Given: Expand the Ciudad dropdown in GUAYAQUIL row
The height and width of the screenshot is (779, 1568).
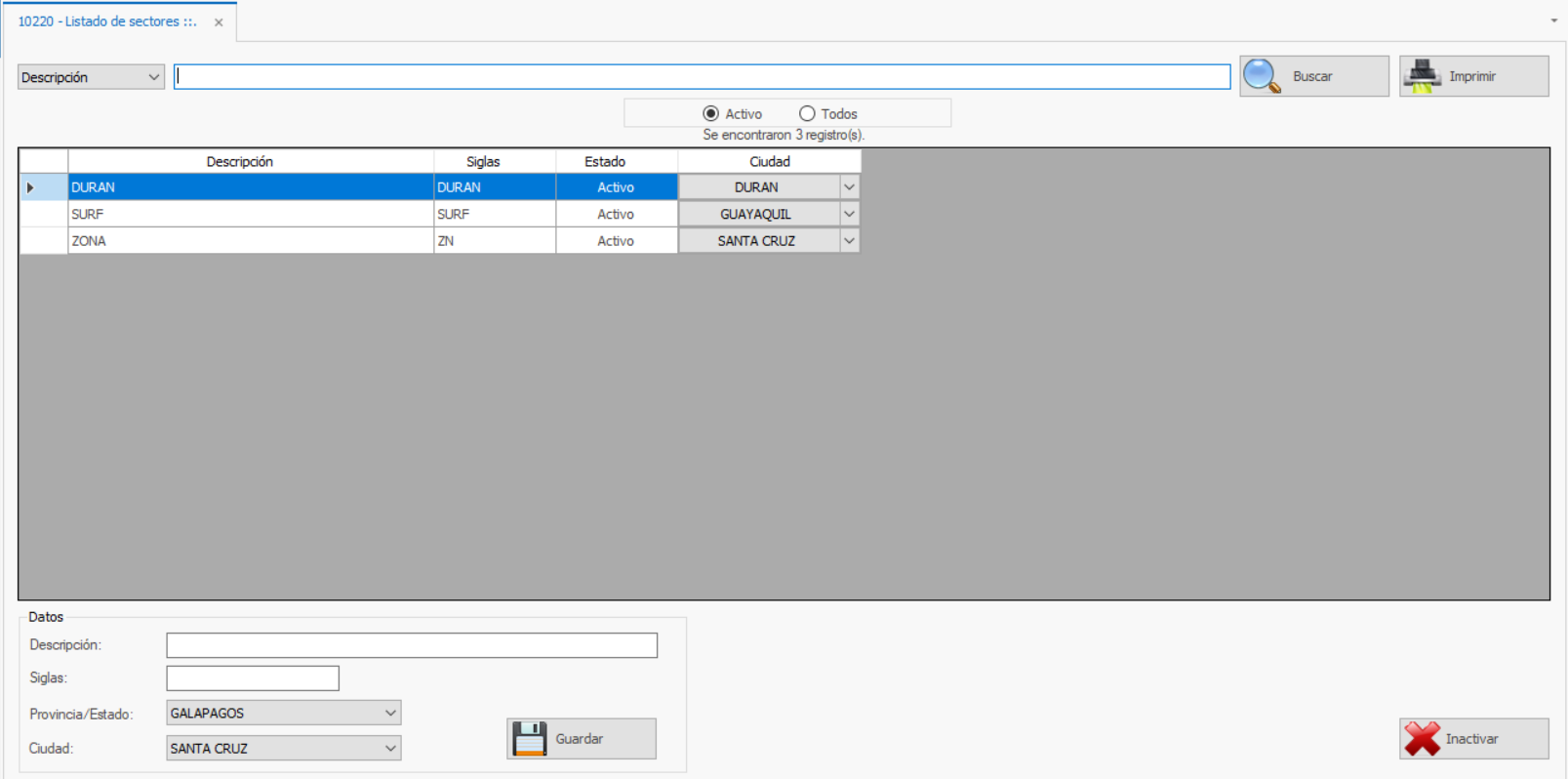Looking at the screenshot, I should click(849, 214).
